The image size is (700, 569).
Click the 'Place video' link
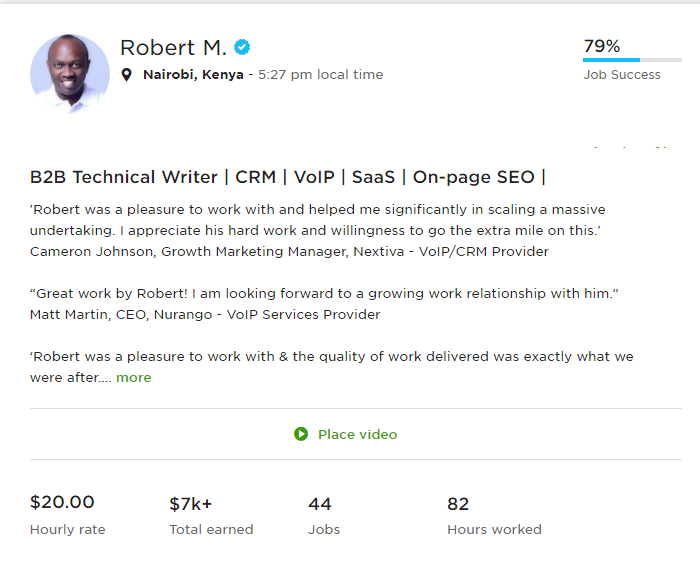[x=357, y=434]
